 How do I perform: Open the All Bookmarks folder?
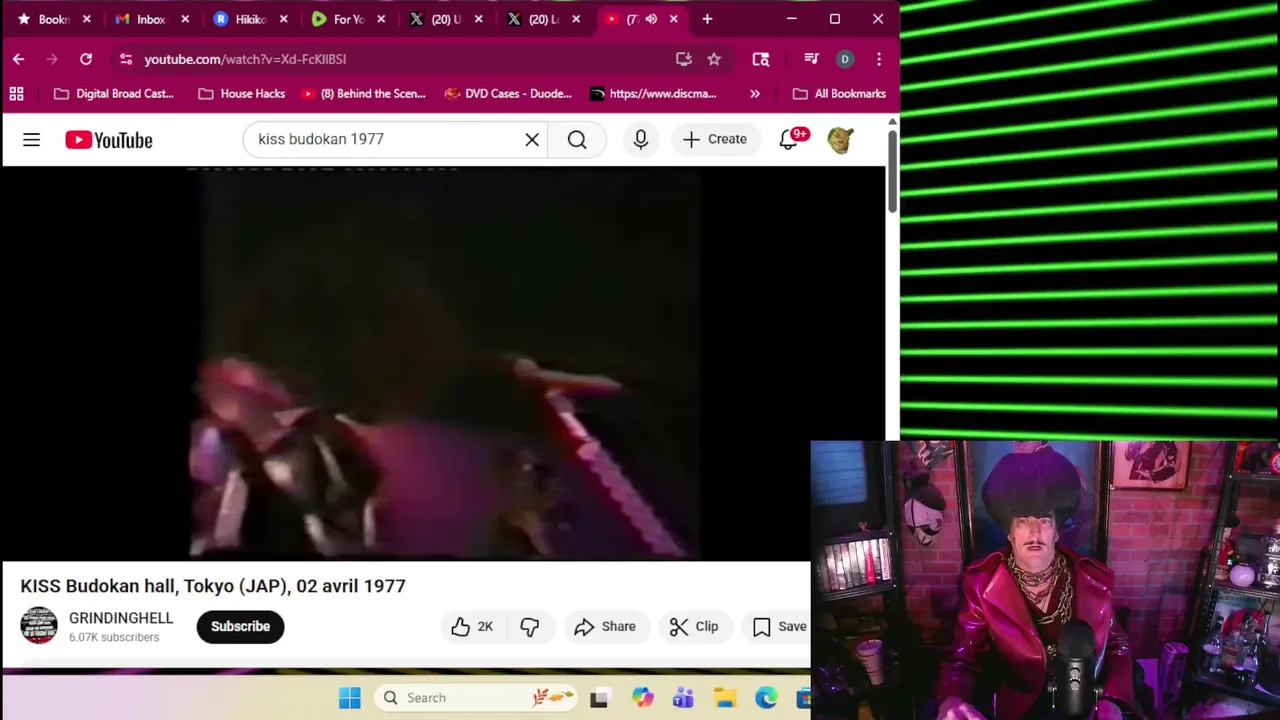[x=839, y=93]
